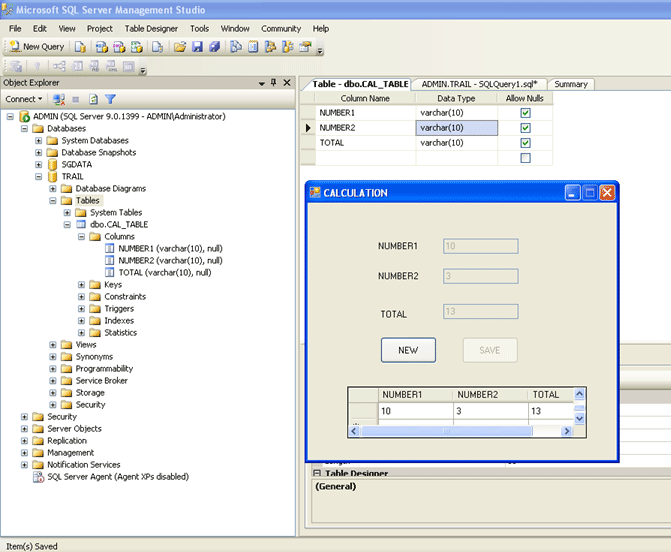Click the Object Explorer filter funnel icon
The height and width of the screenshot is (552, 671).
click(110, 99)
